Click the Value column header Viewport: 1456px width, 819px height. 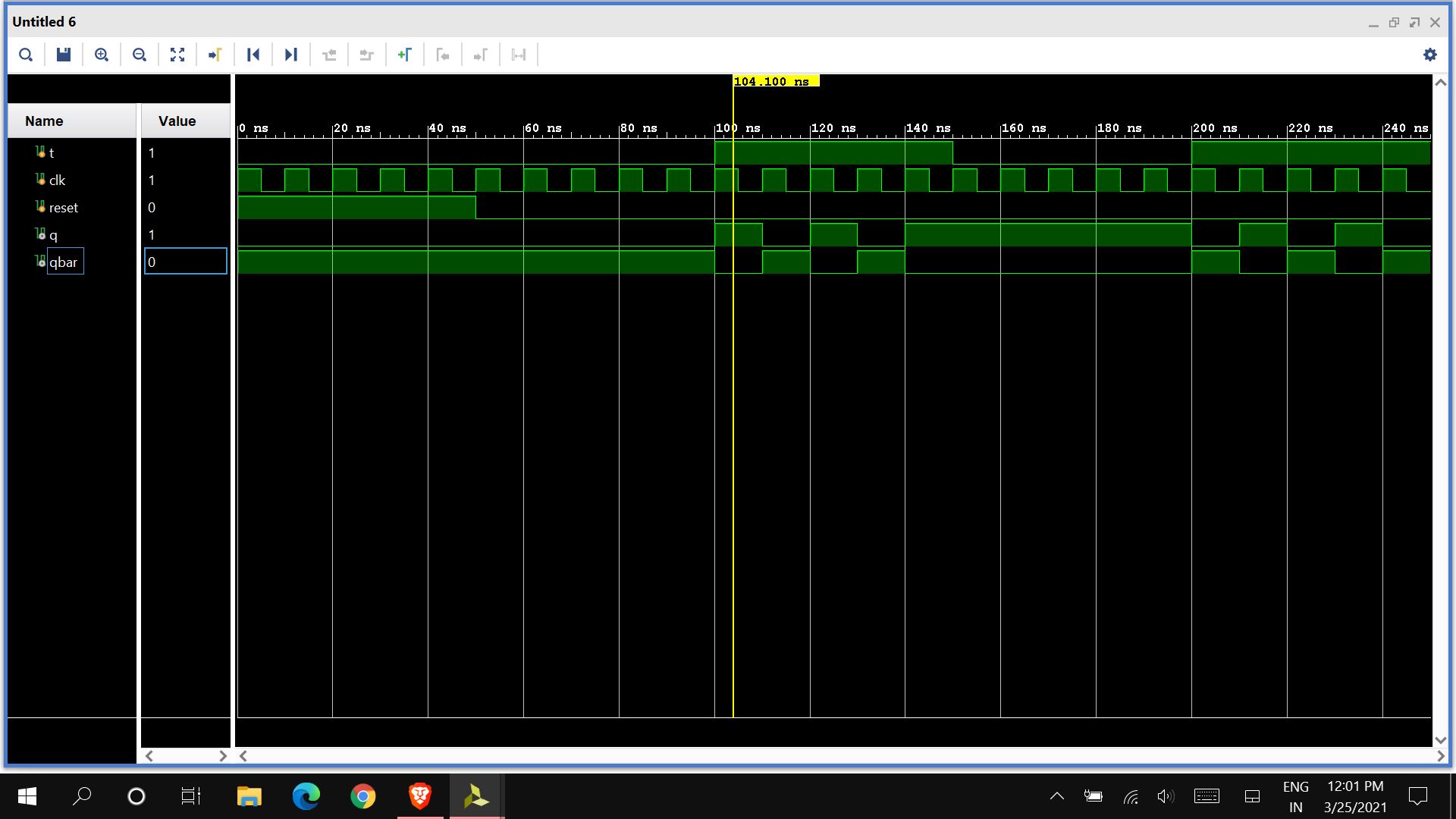(x=177, y=121)
